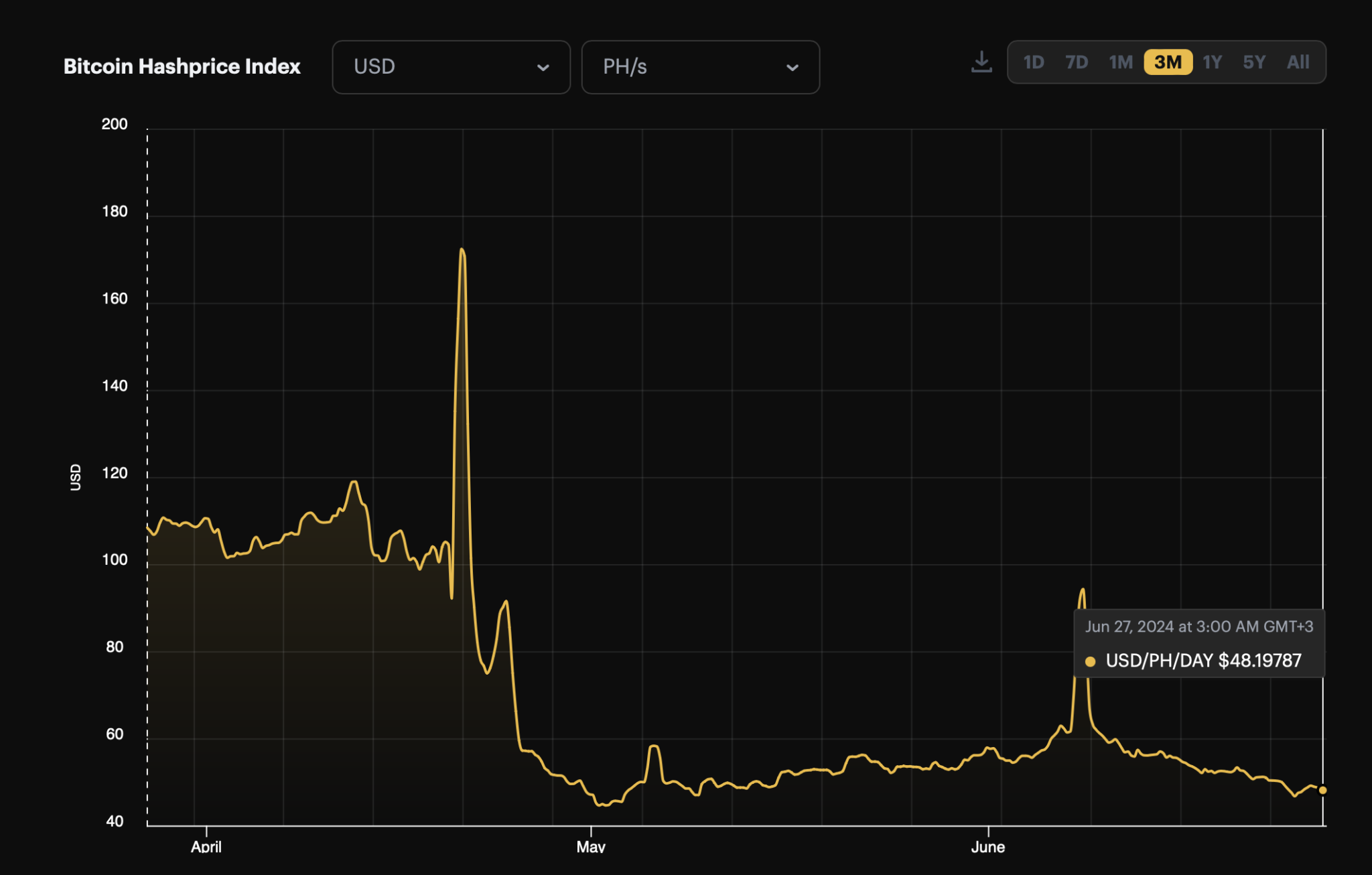Image resolution: width=1372 pixels, height=875 pixels.
Task: Click the chevron arrow in USD selector
Action: pos(543,68)
